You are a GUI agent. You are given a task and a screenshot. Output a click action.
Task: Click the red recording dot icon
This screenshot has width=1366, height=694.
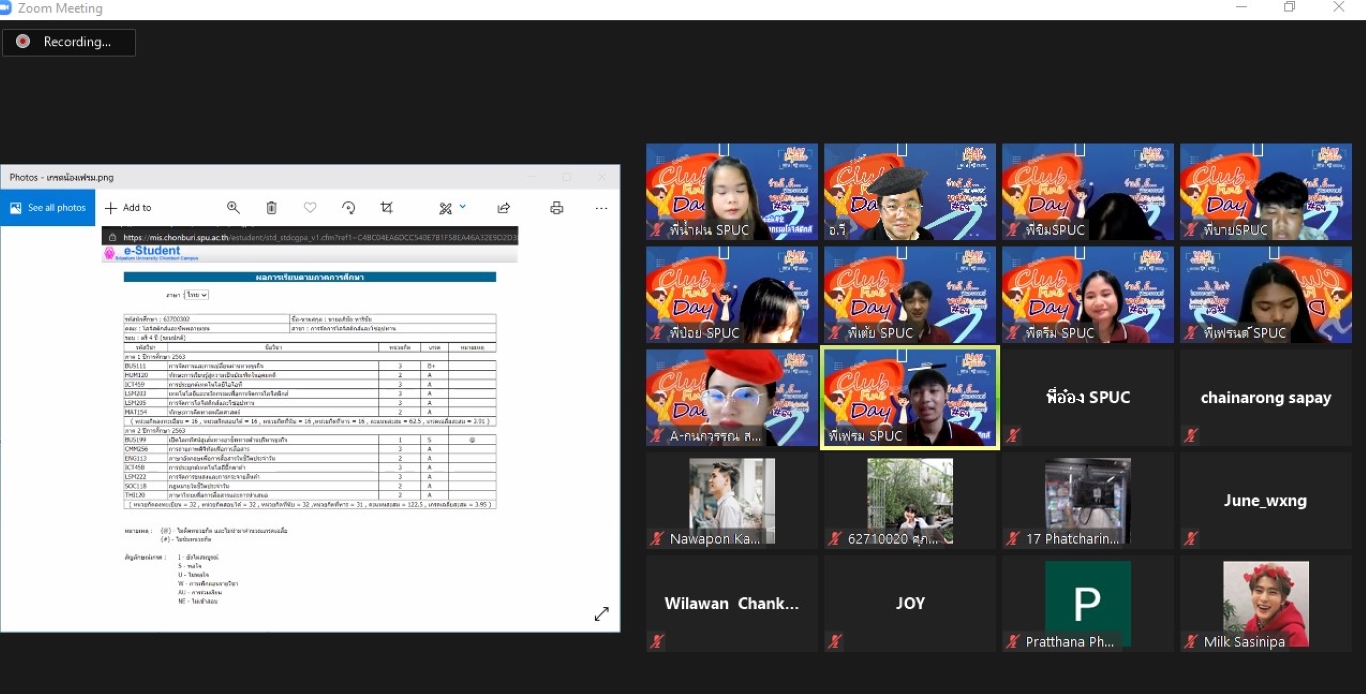[x=23, y=42]
